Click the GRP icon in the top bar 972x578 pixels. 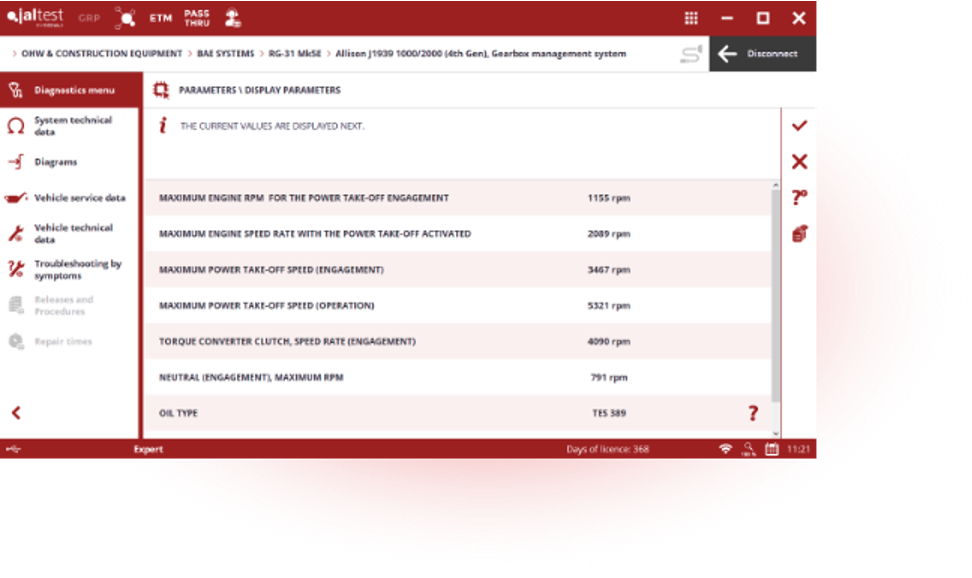tap(89, 17)
